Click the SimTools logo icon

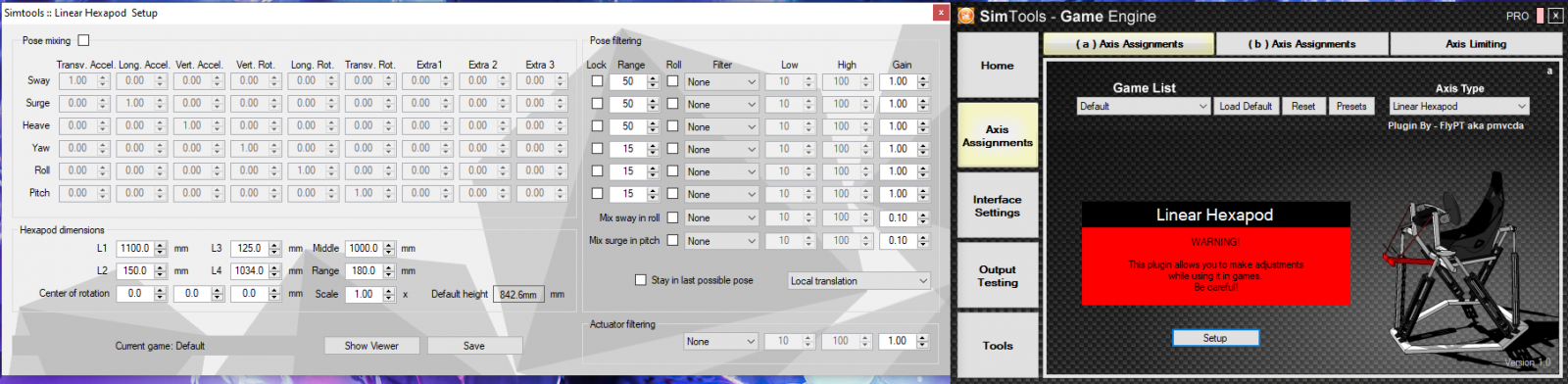966,16
